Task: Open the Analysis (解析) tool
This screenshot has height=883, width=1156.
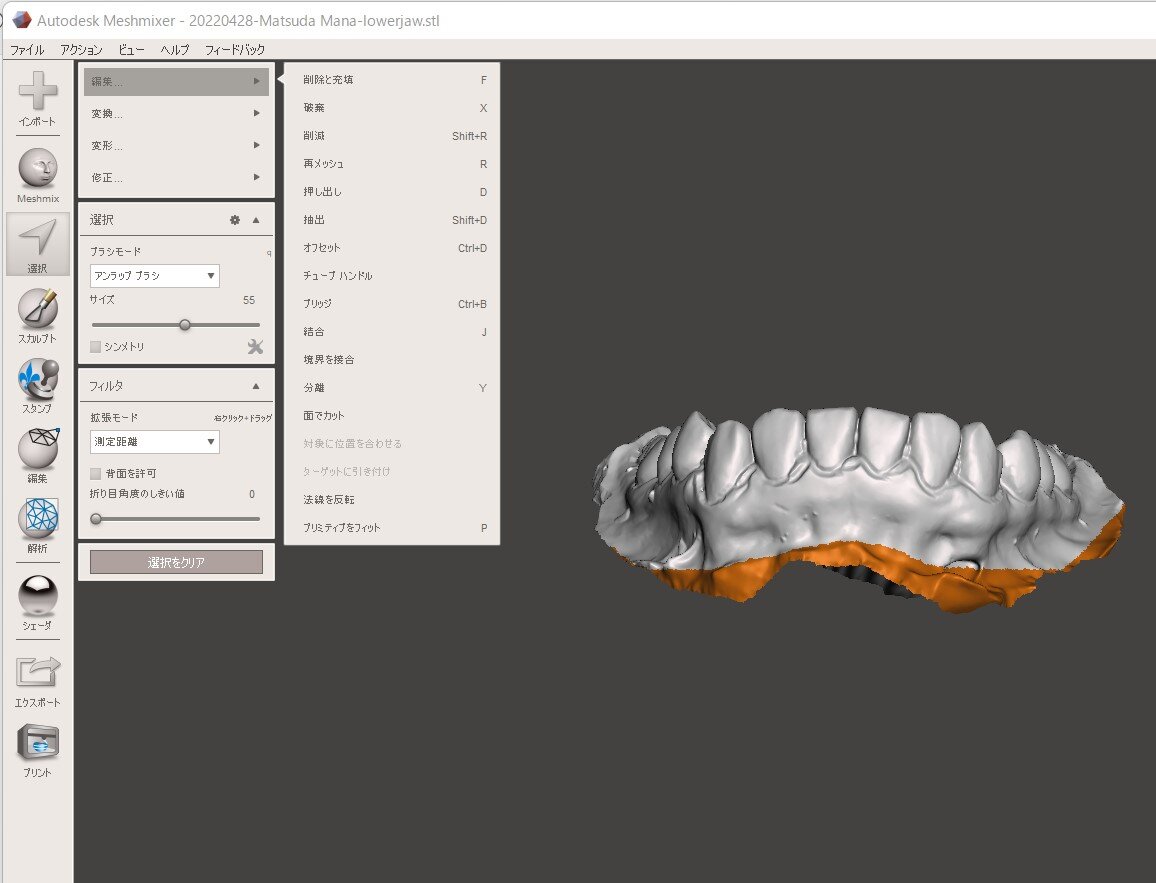Action: pos(38,518)
